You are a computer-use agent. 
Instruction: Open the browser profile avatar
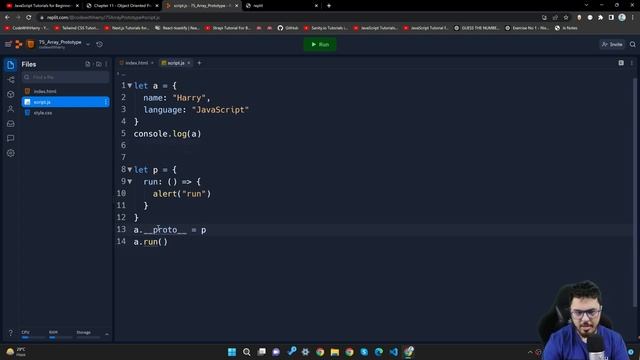[622, 18]
